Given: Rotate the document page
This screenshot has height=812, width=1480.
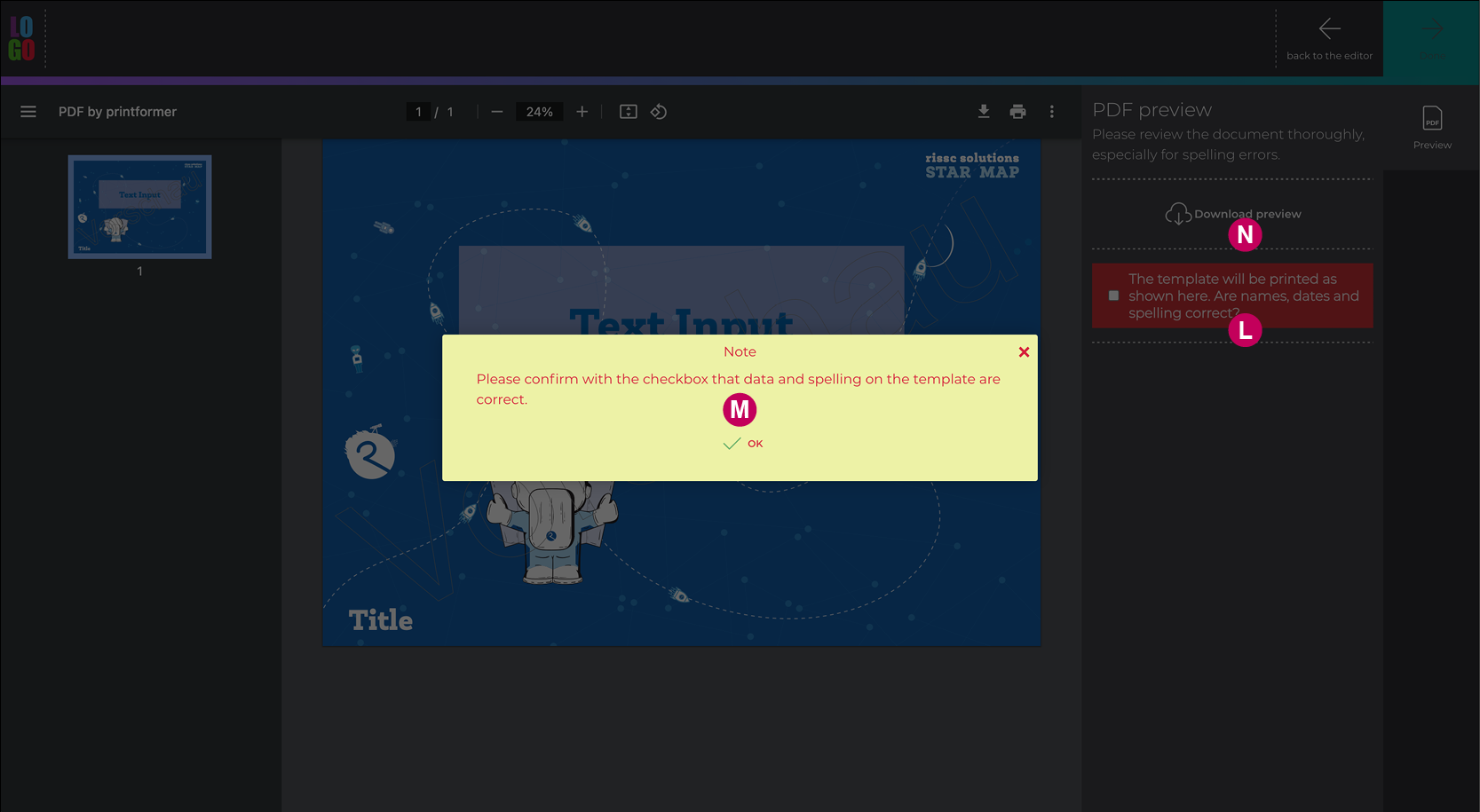Looking at the screenshot, I should [658, 111].
